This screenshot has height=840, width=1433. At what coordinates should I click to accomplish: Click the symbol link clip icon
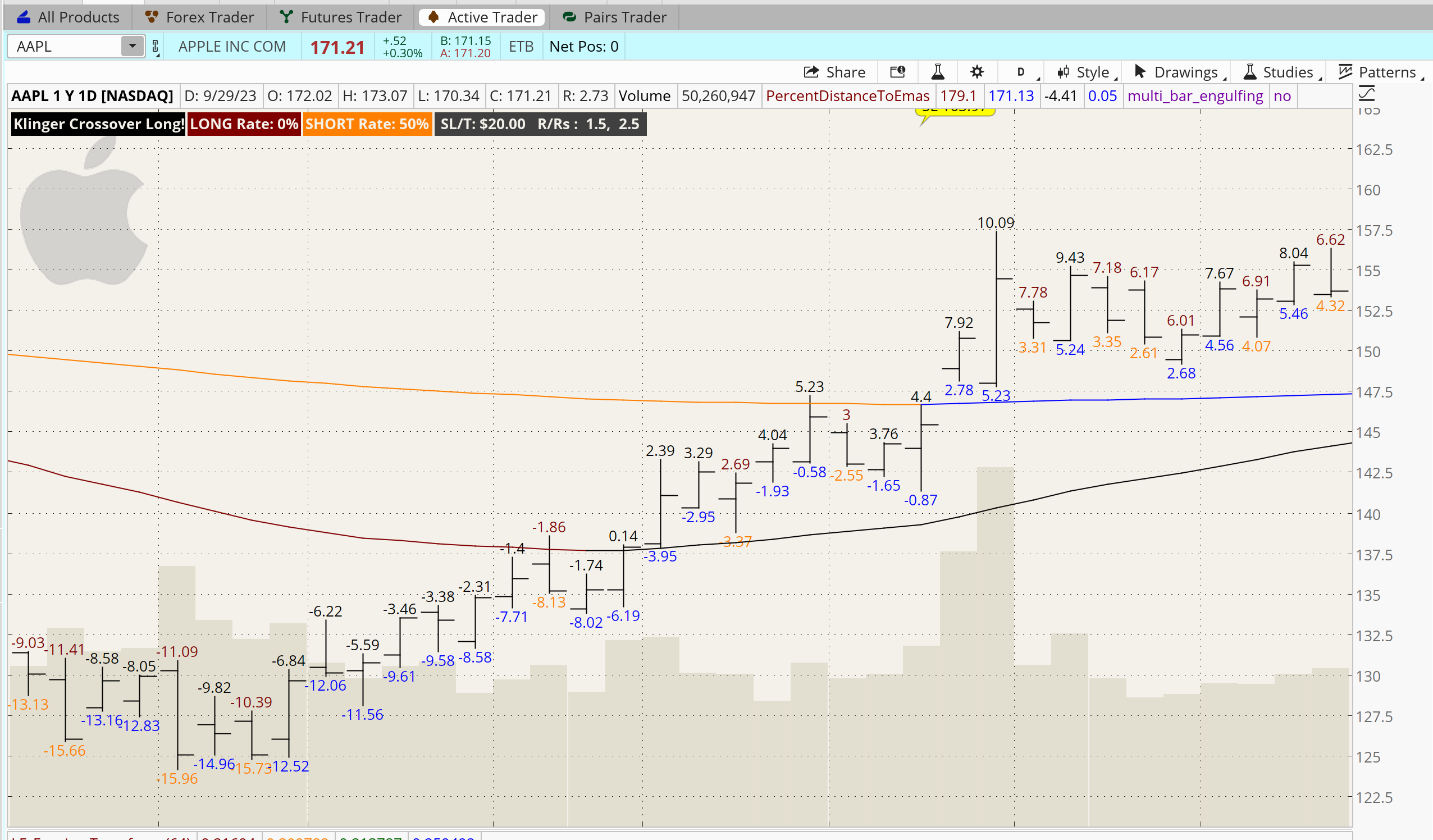tap(155, 47)
